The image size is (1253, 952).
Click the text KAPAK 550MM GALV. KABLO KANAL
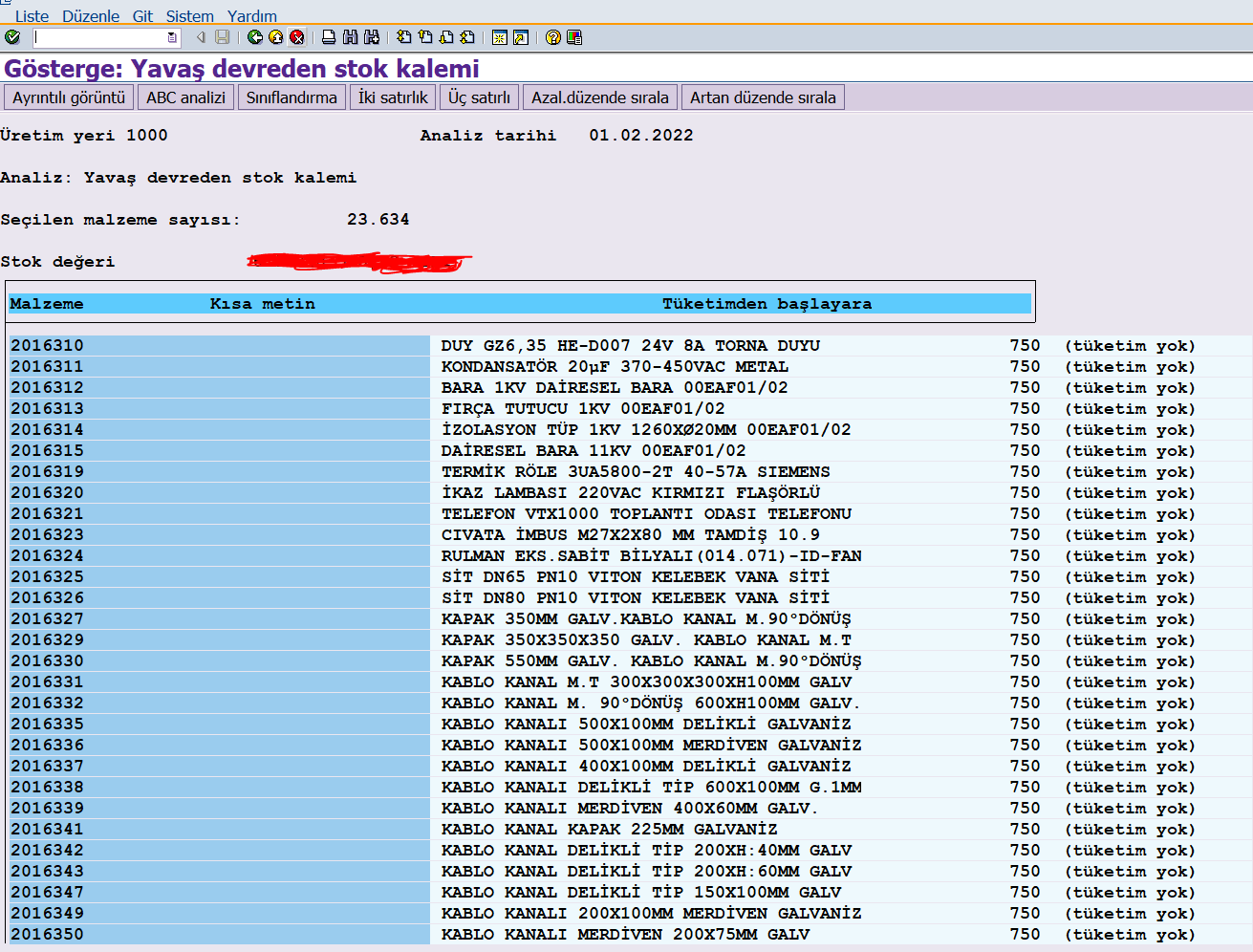tap(652, 661)
